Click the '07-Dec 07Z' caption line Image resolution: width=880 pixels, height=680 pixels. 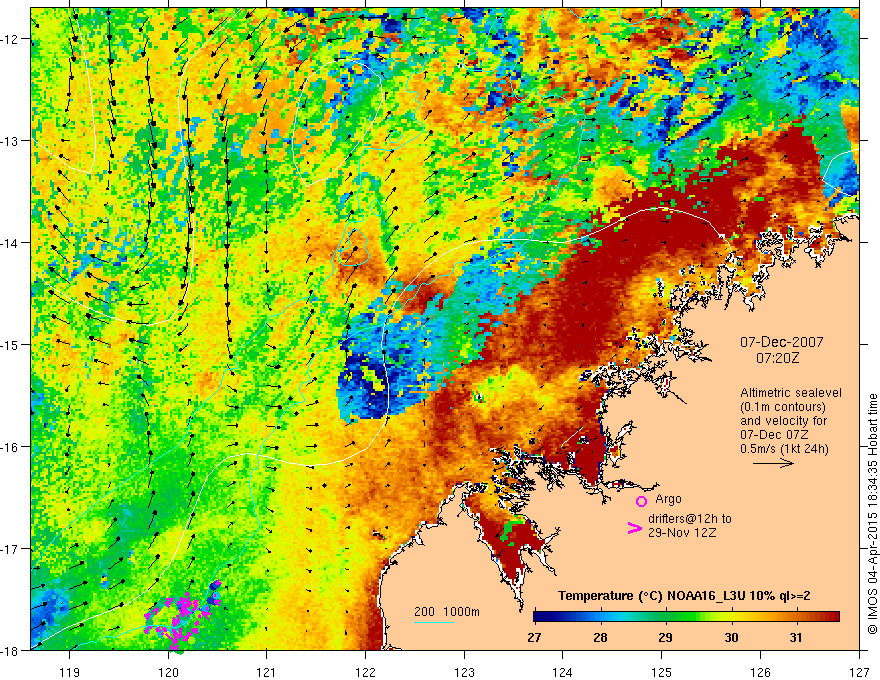coord(773,435)
